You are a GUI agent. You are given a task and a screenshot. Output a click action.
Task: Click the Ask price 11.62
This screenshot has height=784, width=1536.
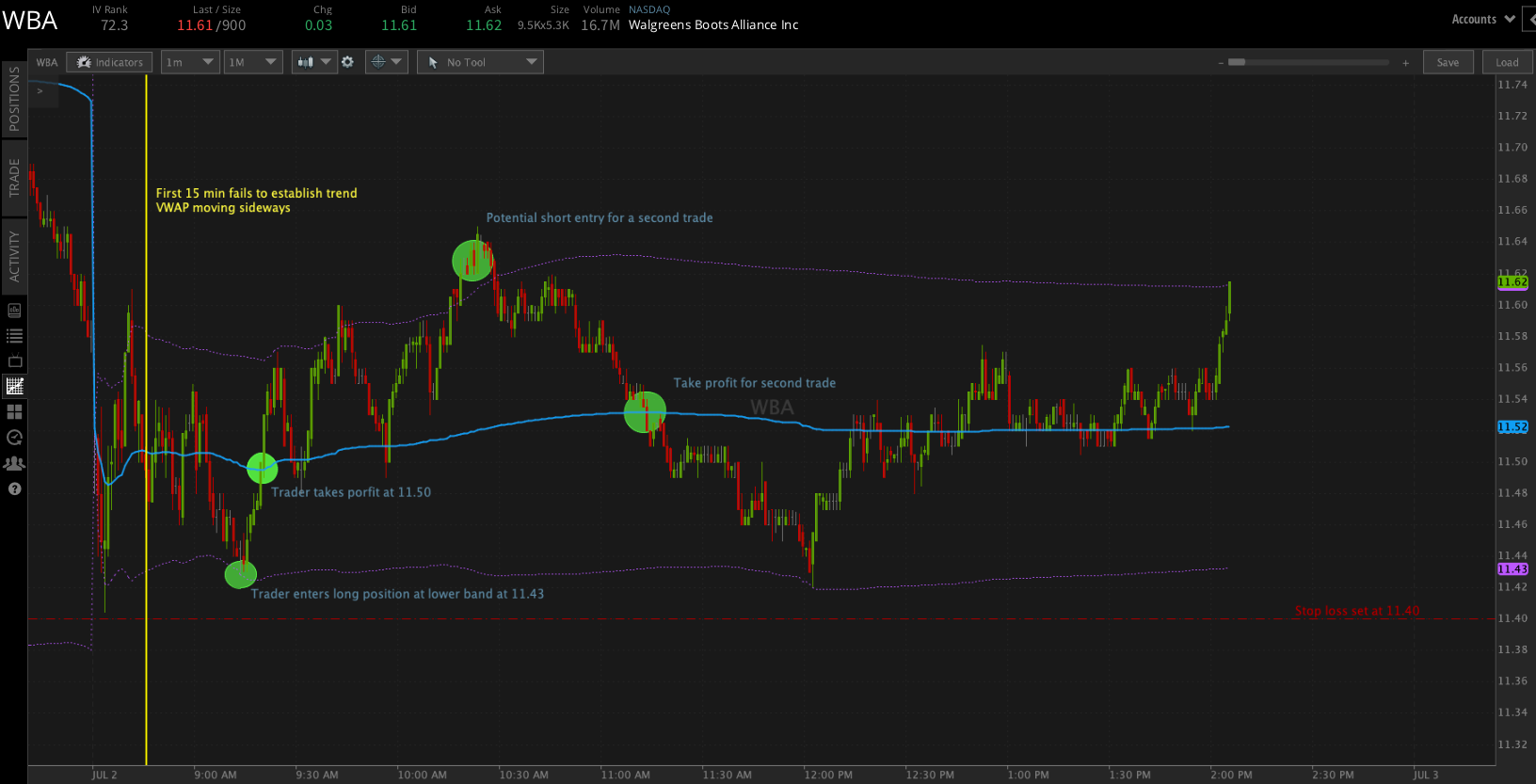tap(484, 25)
